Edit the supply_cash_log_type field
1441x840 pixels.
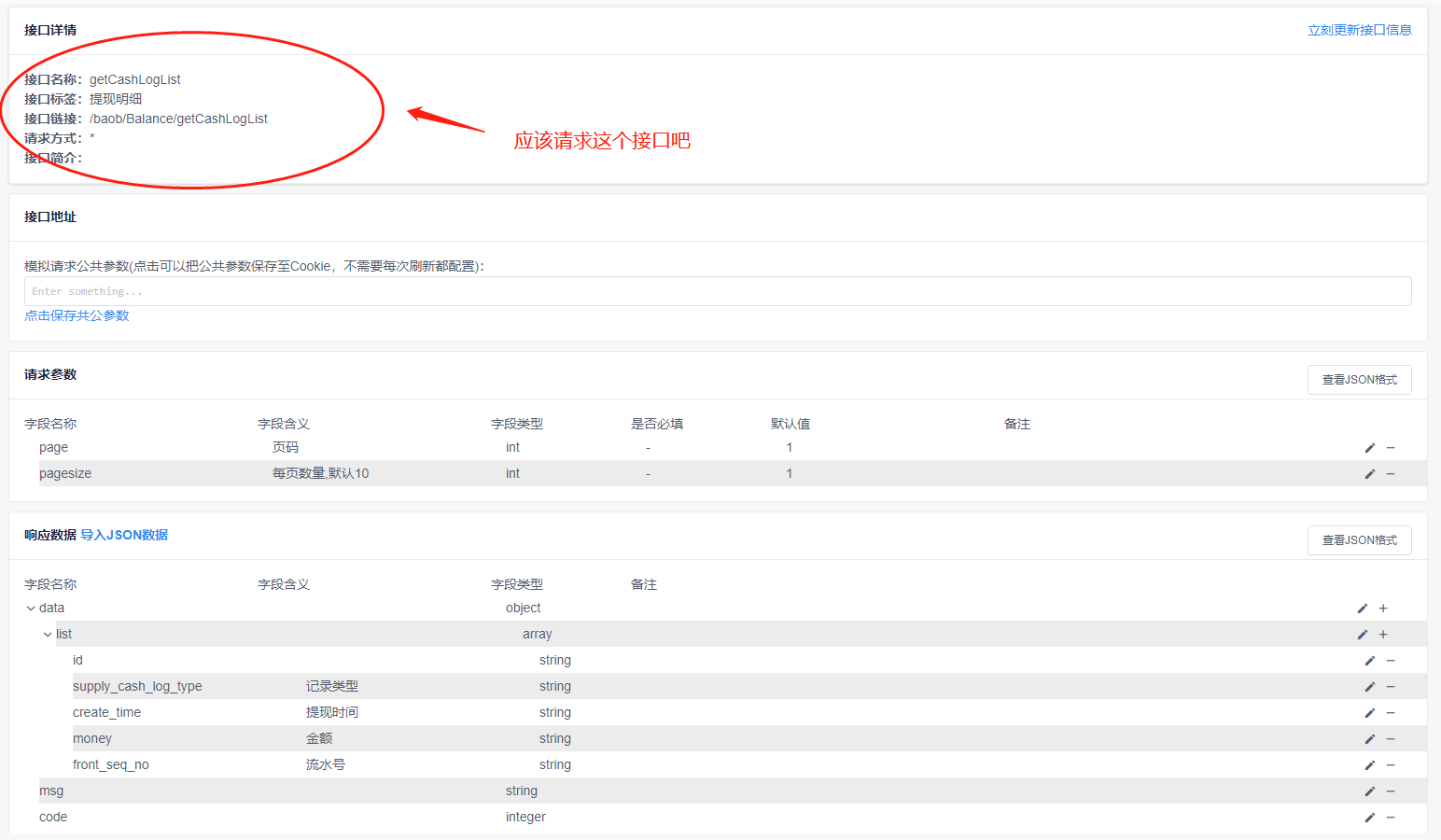tap(1370, 687)
